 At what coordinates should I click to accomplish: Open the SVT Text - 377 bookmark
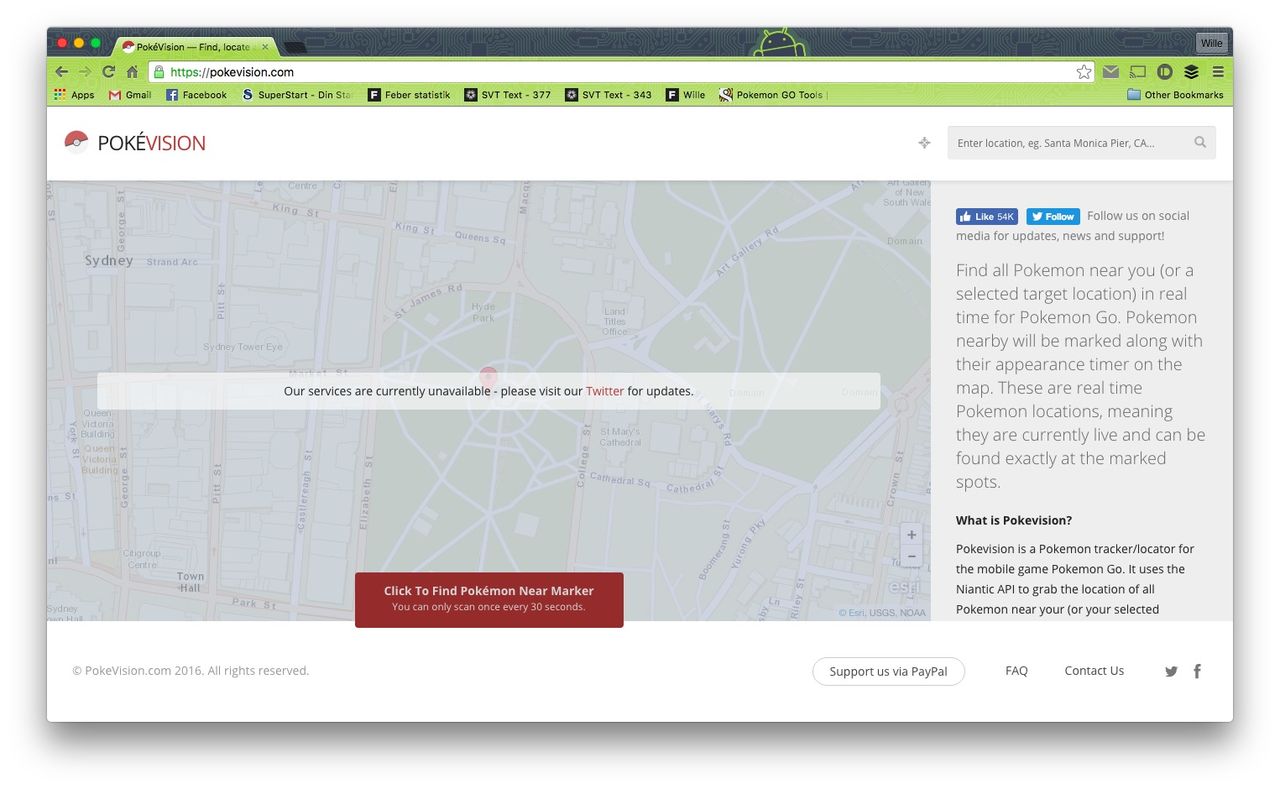(508, 95)
